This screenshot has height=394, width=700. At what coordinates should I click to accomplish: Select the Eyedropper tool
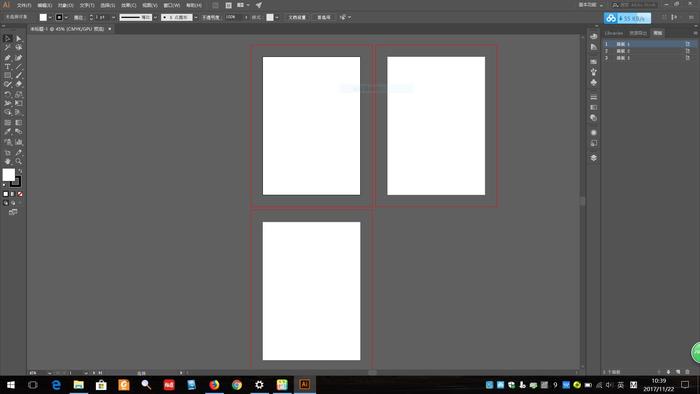(x=8, y=131)
